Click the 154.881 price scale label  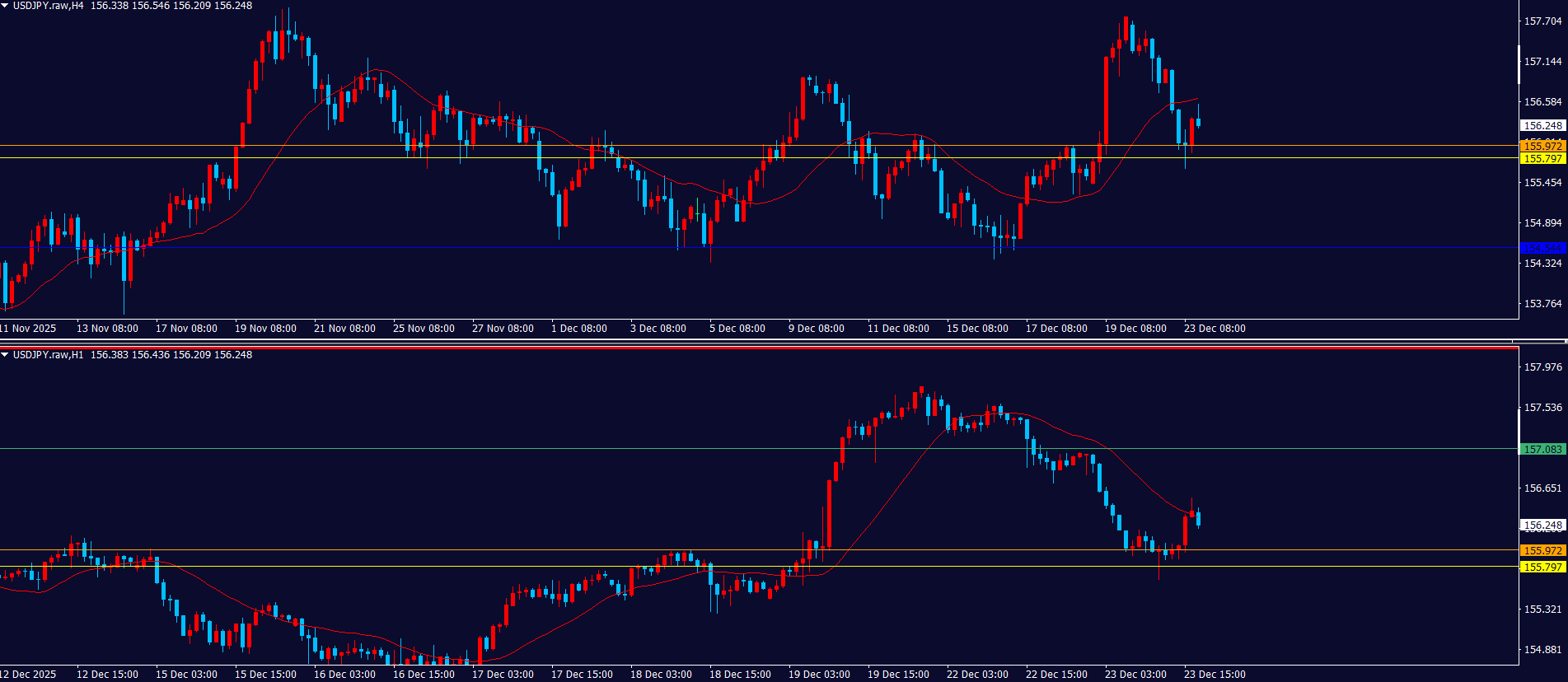click(x=1542, y=650)
